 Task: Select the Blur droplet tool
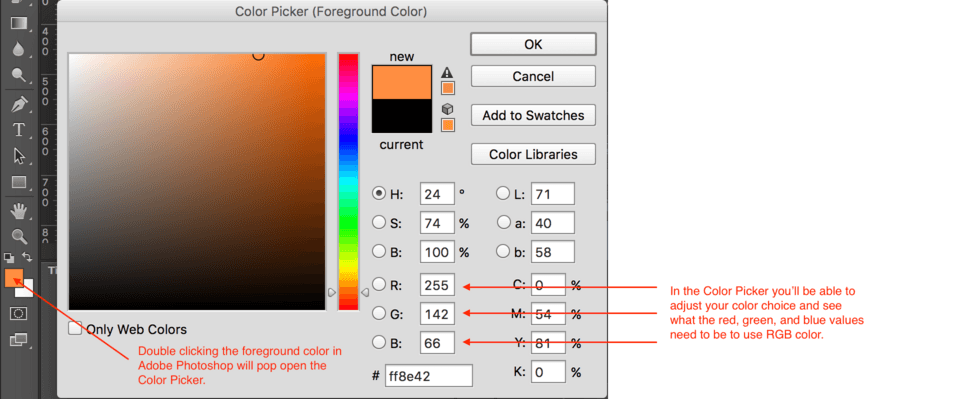tap(19, 50)
